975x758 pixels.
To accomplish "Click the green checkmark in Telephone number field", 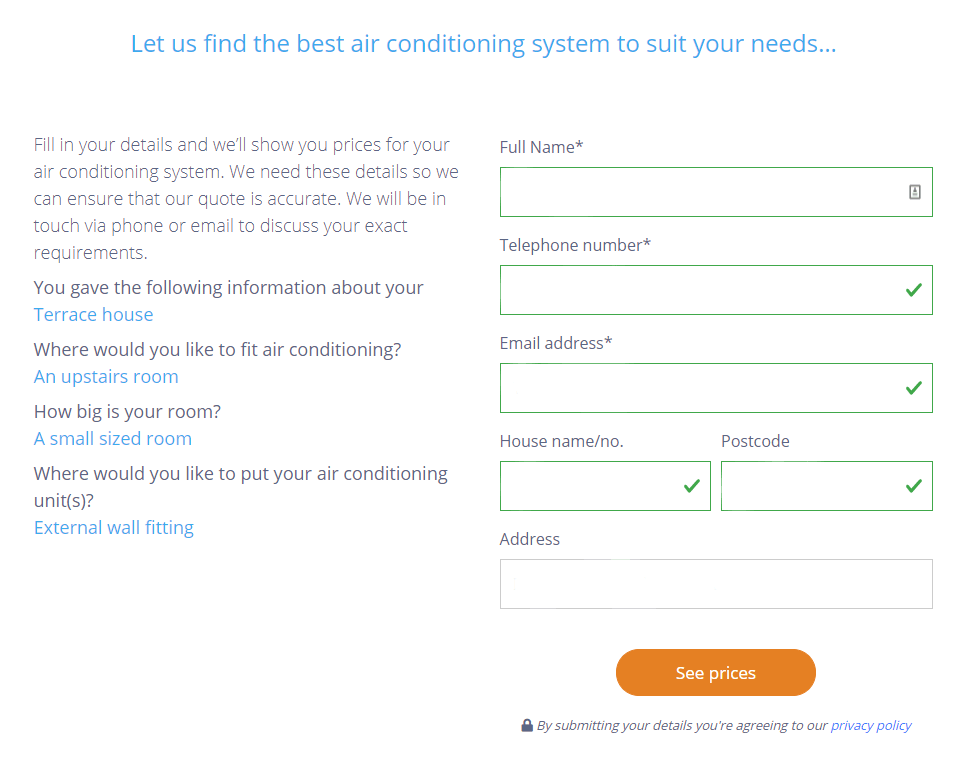I will click(x=913, y=290).
